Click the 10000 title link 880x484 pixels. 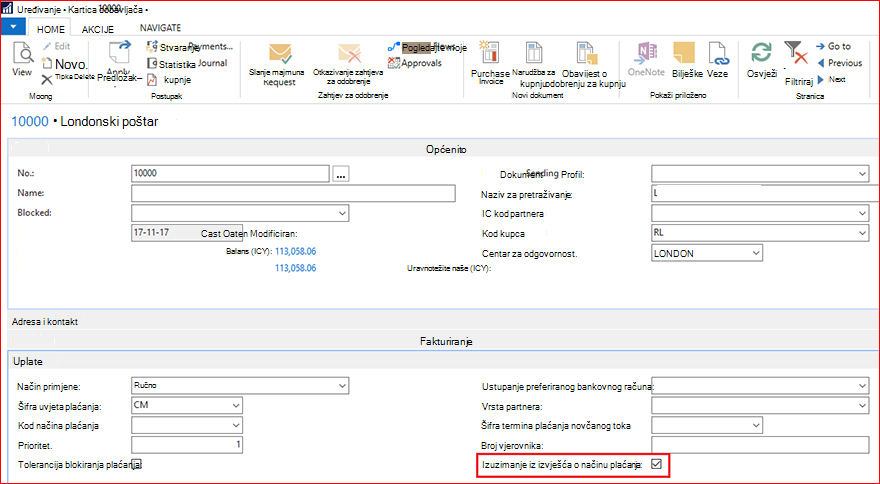30,121
